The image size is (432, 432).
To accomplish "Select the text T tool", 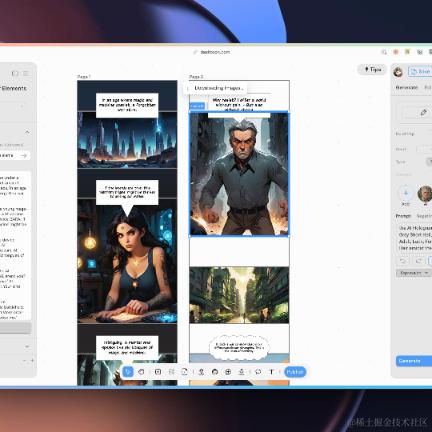I will [271, 372].
